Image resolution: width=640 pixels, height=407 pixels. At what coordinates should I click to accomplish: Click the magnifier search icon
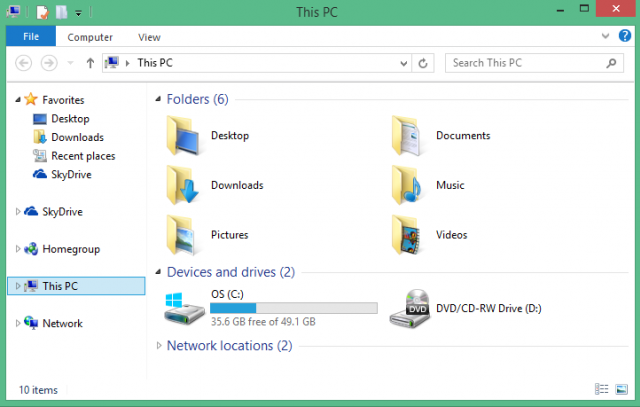point(611,63)
